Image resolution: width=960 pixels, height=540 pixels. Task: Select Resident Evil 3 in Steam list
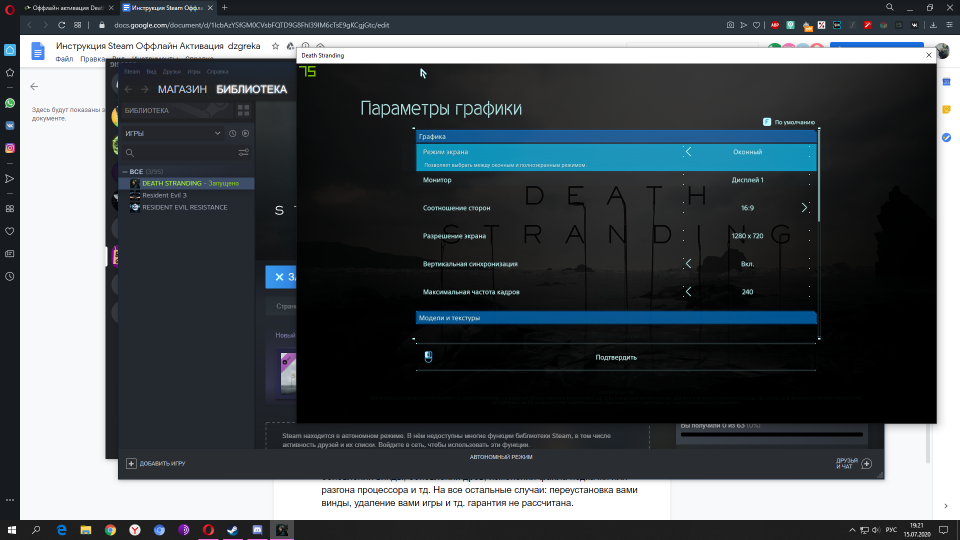point(186,195)
